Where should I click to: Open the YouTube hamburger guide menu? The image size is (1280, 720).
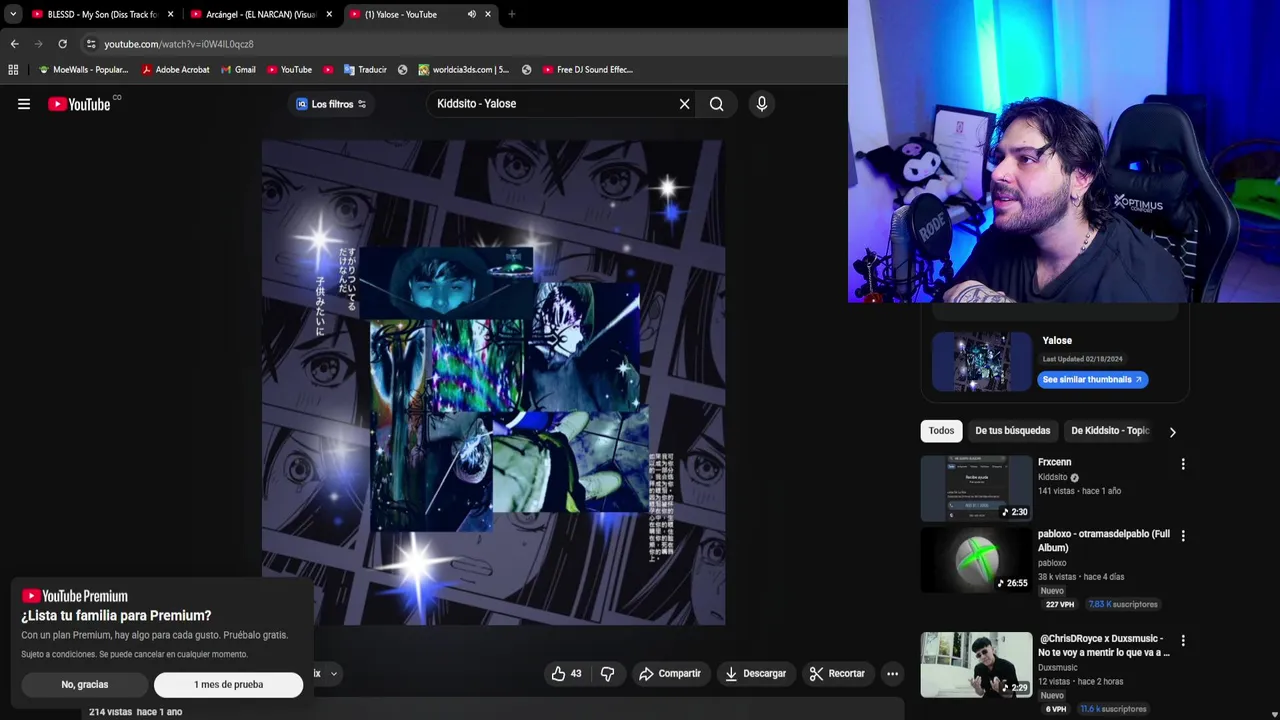pyautogui.click(x=24, y=104)
